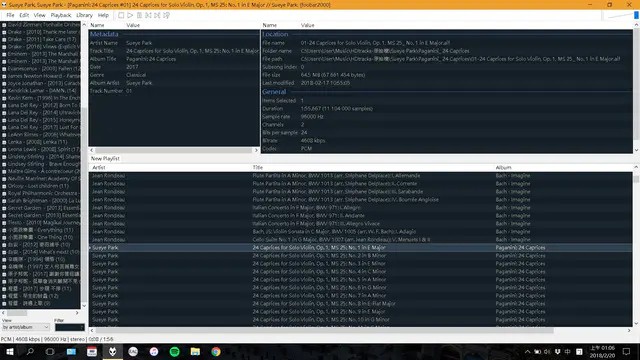Open the Playback menu

pos(61,15)
